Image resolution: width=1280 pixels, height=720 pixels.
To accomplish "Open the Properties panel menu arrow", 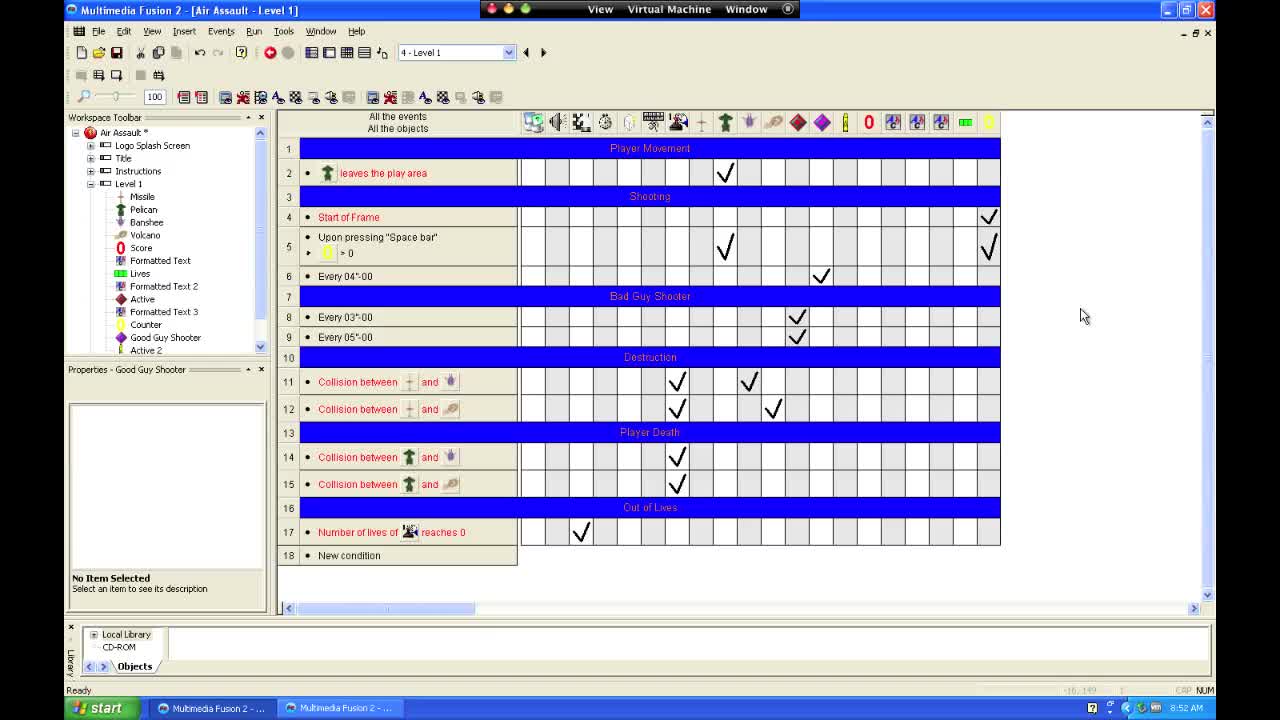I will (248, 370).
